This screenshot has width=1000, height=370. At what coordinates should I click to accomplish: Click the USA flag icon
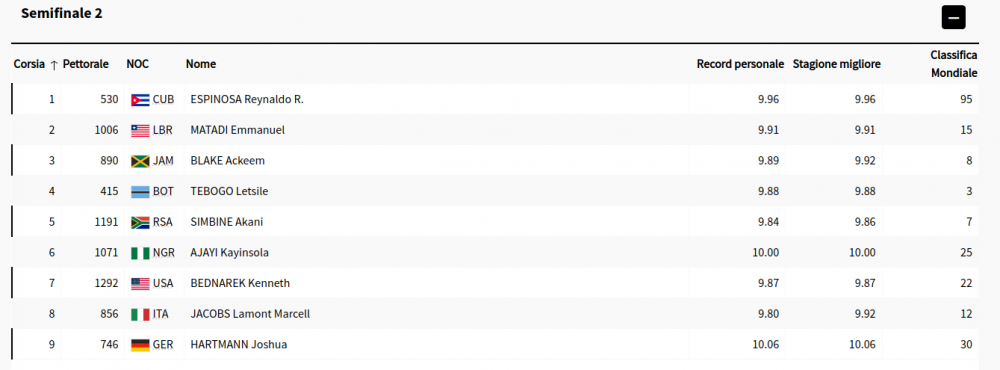[140, 283]
